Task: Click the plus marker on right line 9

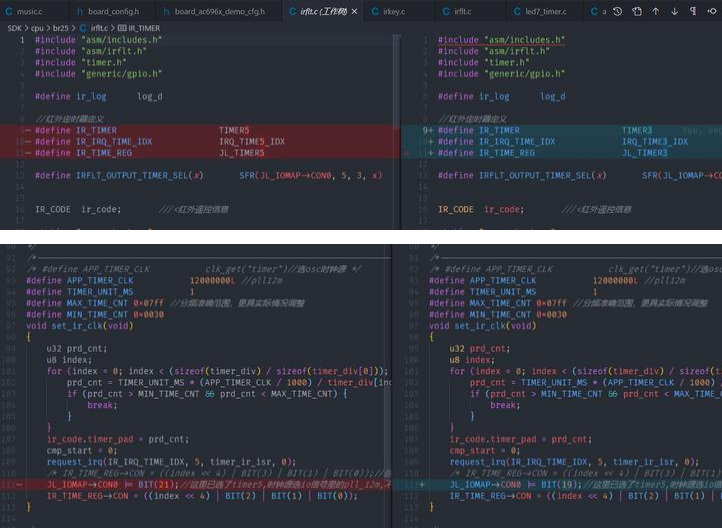Action: coord(431,130)
